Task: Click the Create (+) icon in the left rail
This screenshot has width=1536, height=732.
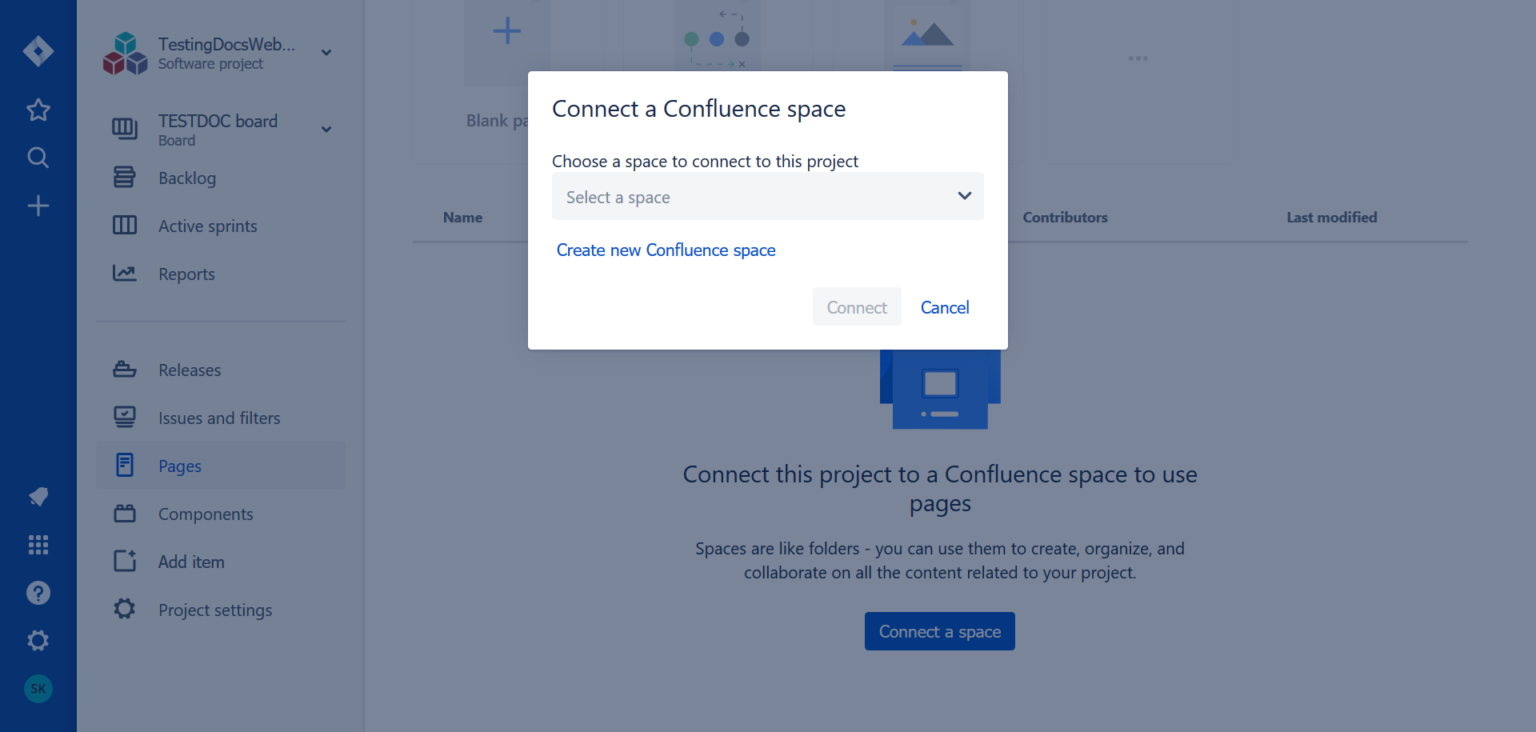Action: pos(38,205)
